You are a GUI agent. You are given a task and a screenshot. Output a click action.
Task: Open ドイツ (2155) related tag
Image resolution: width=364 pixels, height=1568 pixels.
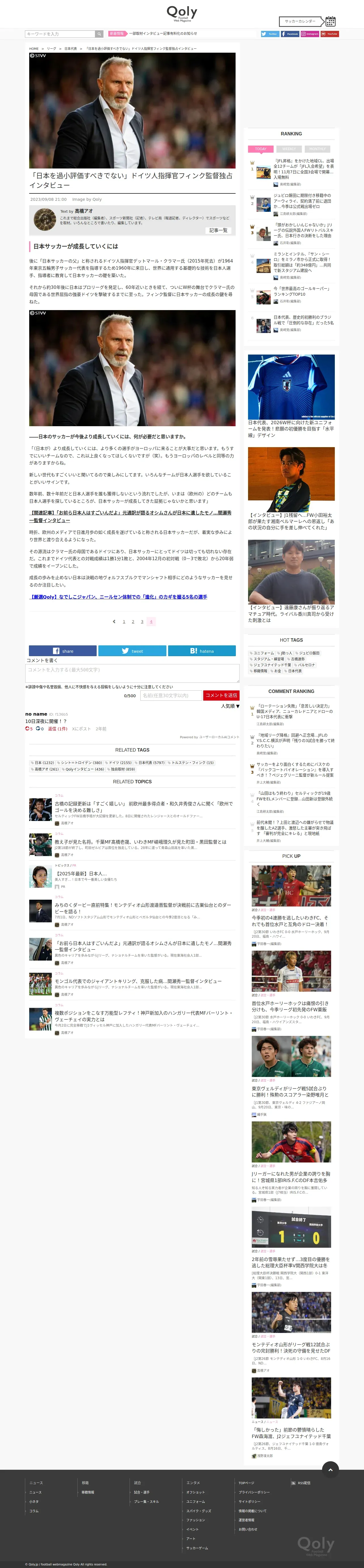pyautogui.click(x=118, y=762)
